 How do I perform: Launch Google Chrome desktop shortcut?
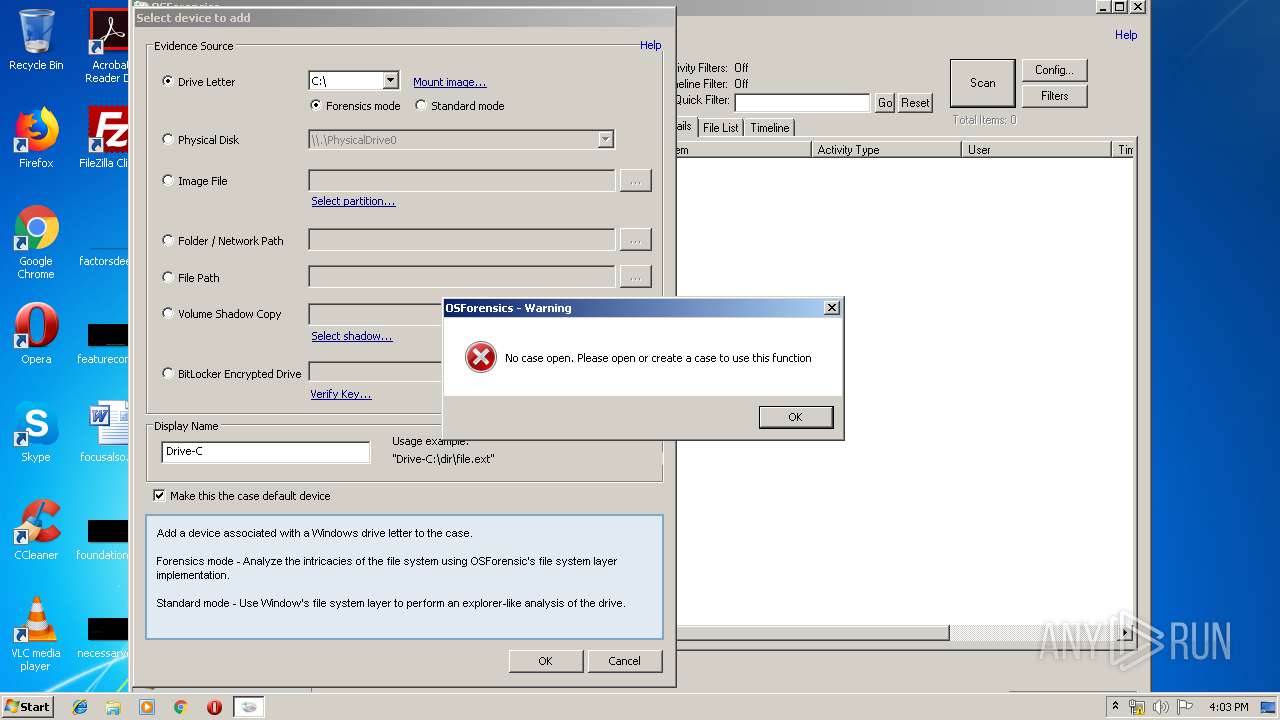(36, 243)
